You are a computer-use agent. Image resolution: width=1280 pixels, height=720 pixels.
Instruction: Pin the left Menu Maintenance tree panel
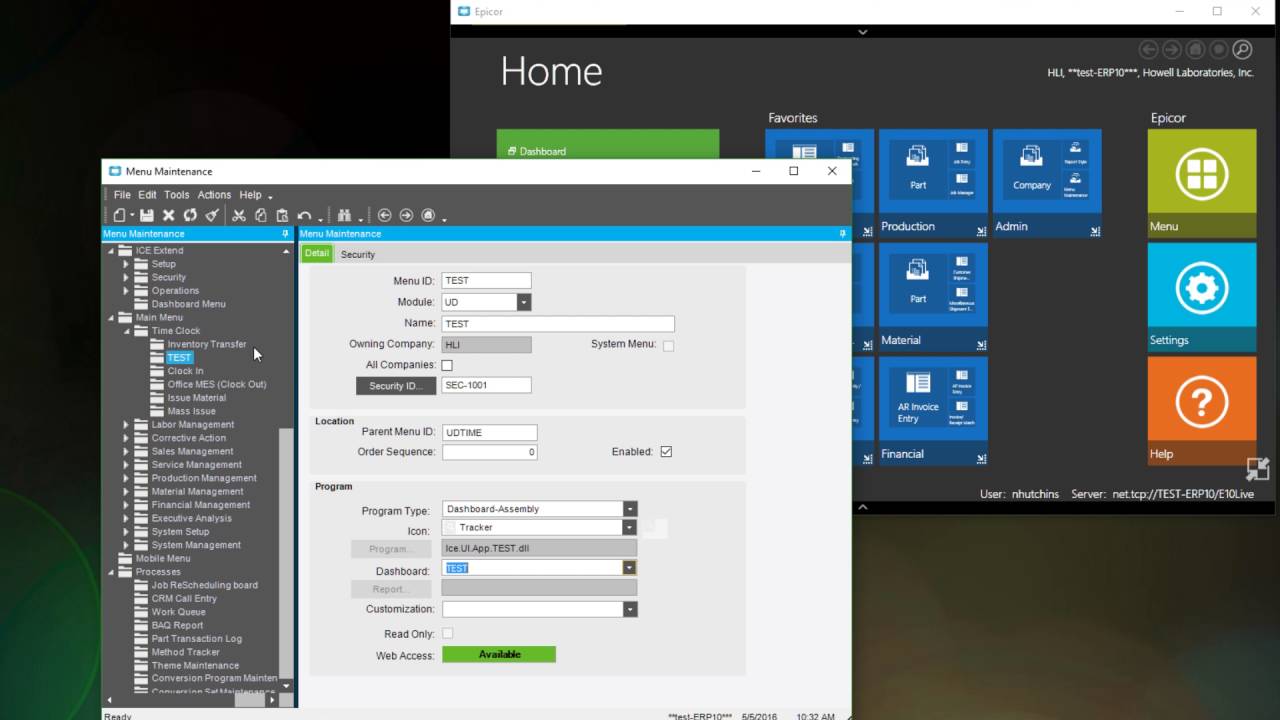[x=286, y=234]
